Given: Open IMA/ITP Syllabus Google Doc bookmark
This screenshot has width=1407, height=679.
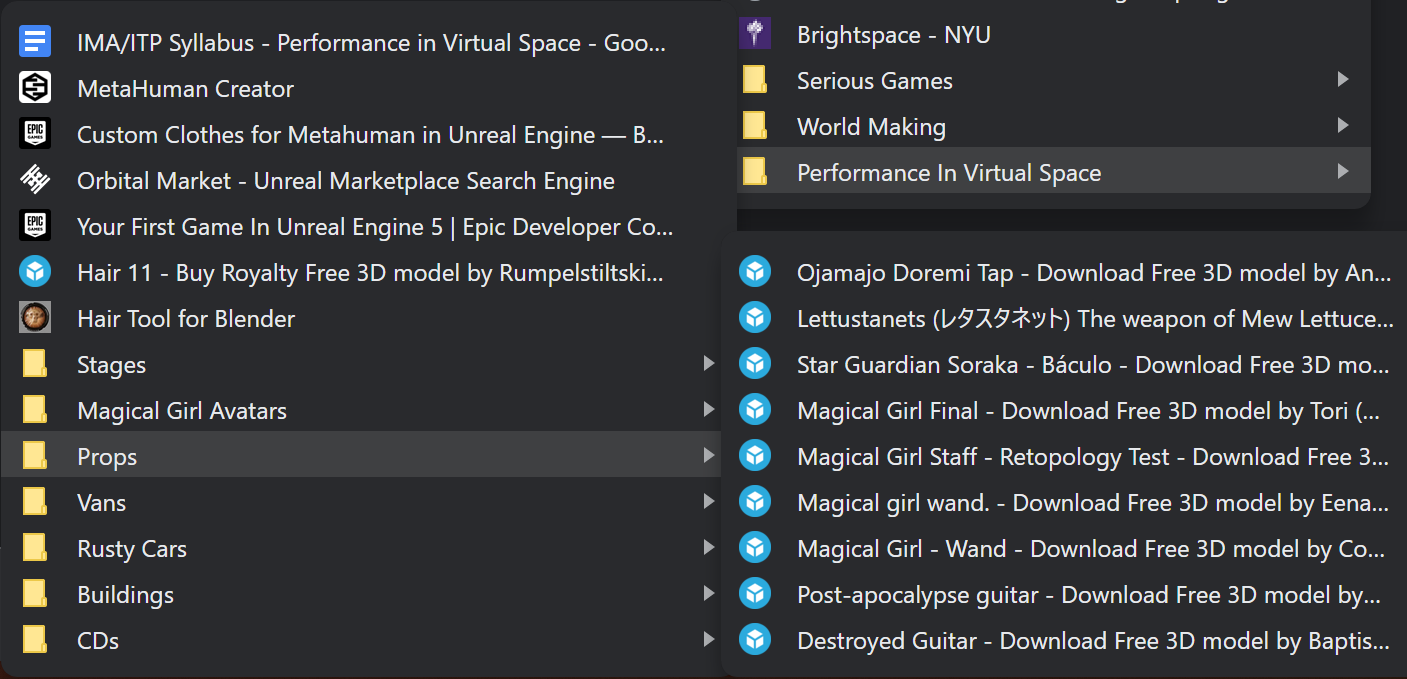Looking at the screenshot, I should (361, 43).
